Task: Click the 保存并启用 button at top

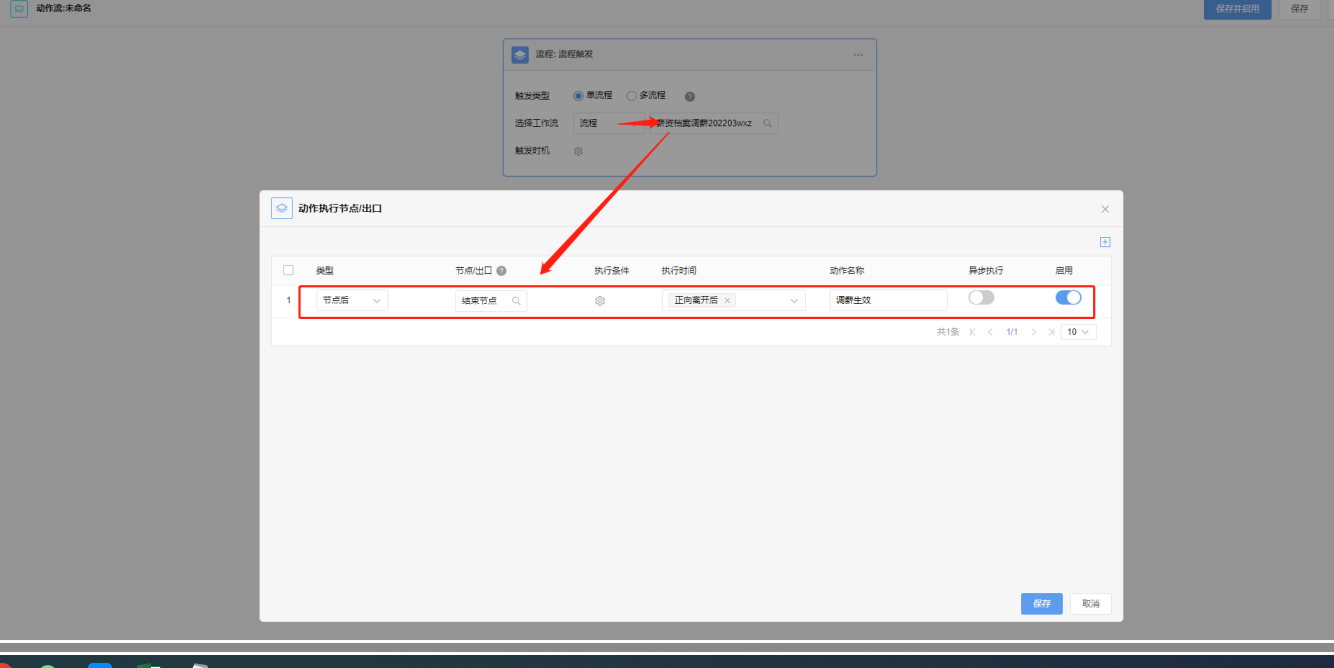Action: [x=1238, y=9]
